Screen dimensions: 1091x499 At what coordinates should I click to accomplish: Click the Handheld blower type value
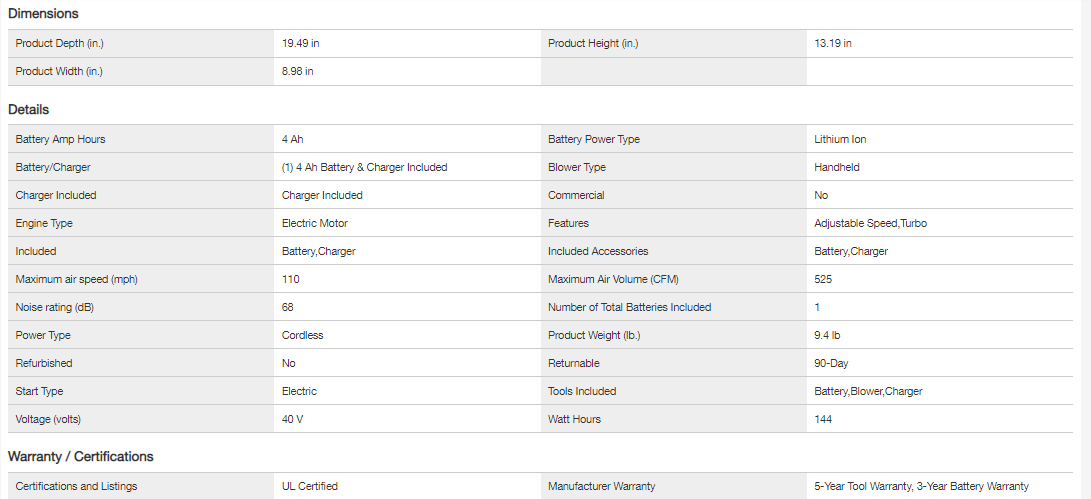(837, 168)
